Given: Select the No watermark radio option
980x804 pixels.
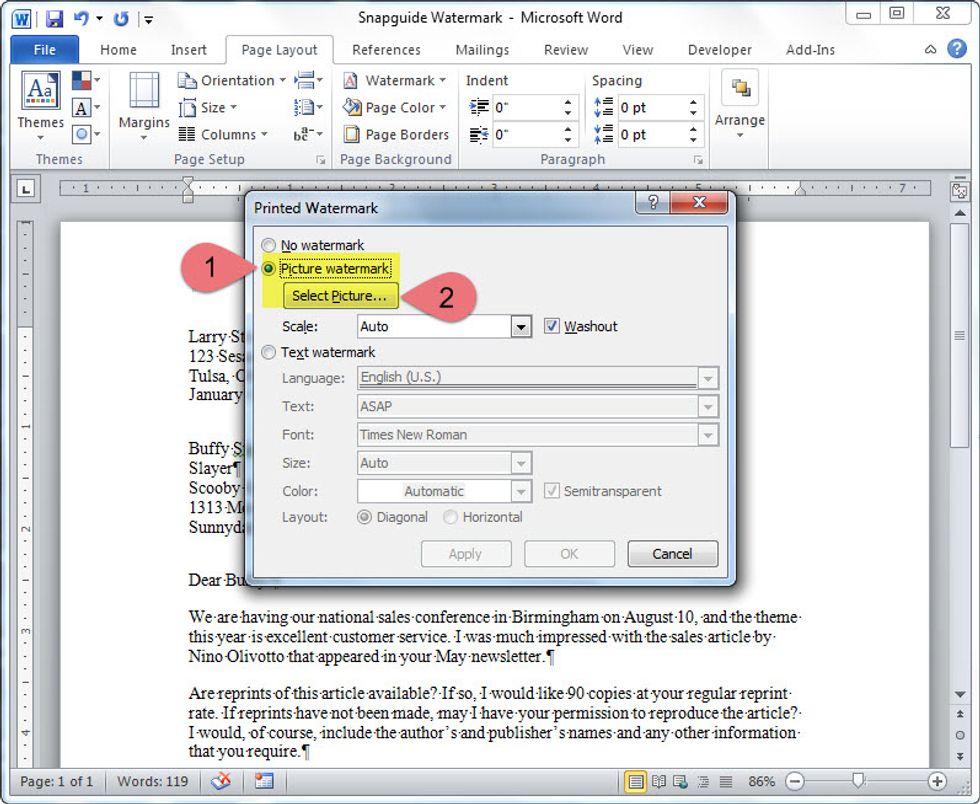Looking at the screenshot, I should click(268, 245).
